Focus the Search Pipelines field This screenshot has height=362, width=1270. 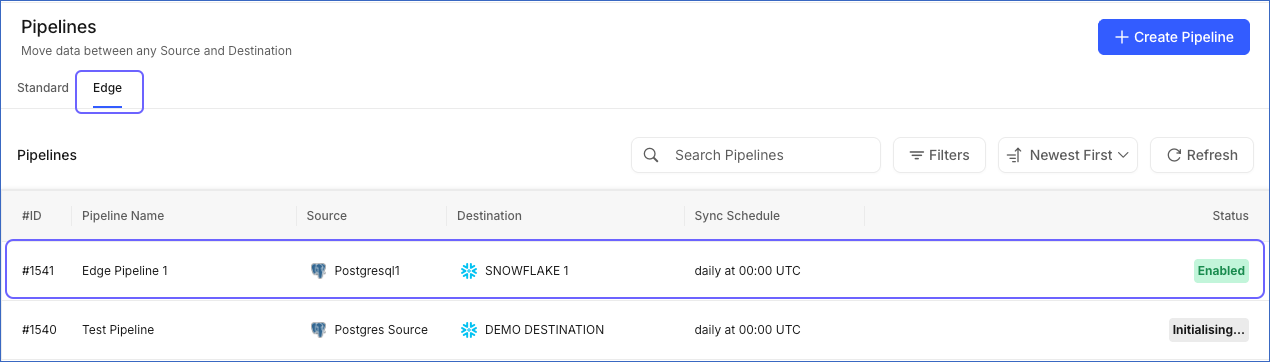756,155
